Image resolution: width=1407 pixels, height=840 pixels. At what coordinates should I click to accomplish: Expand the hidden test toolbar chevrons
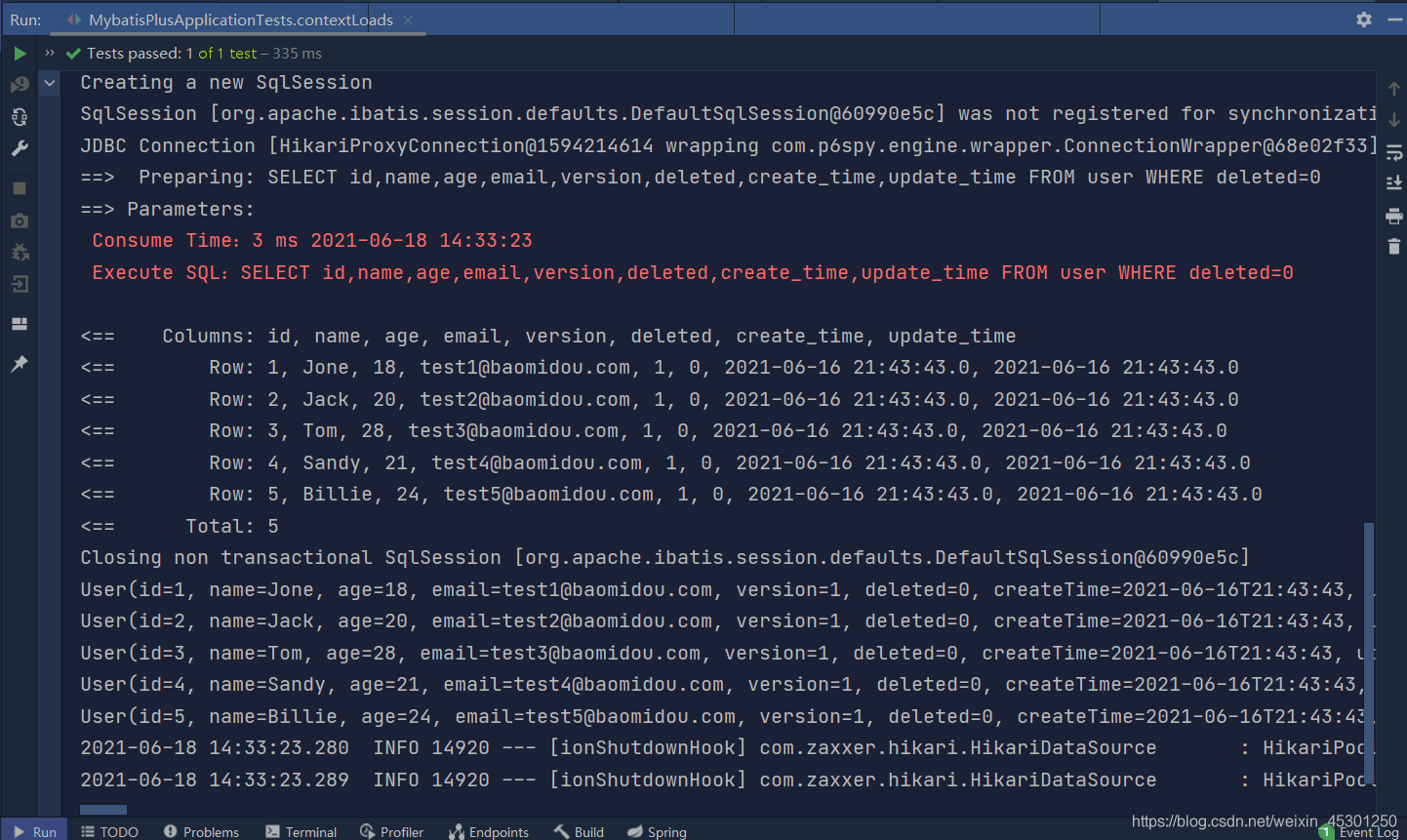(50, 53)
